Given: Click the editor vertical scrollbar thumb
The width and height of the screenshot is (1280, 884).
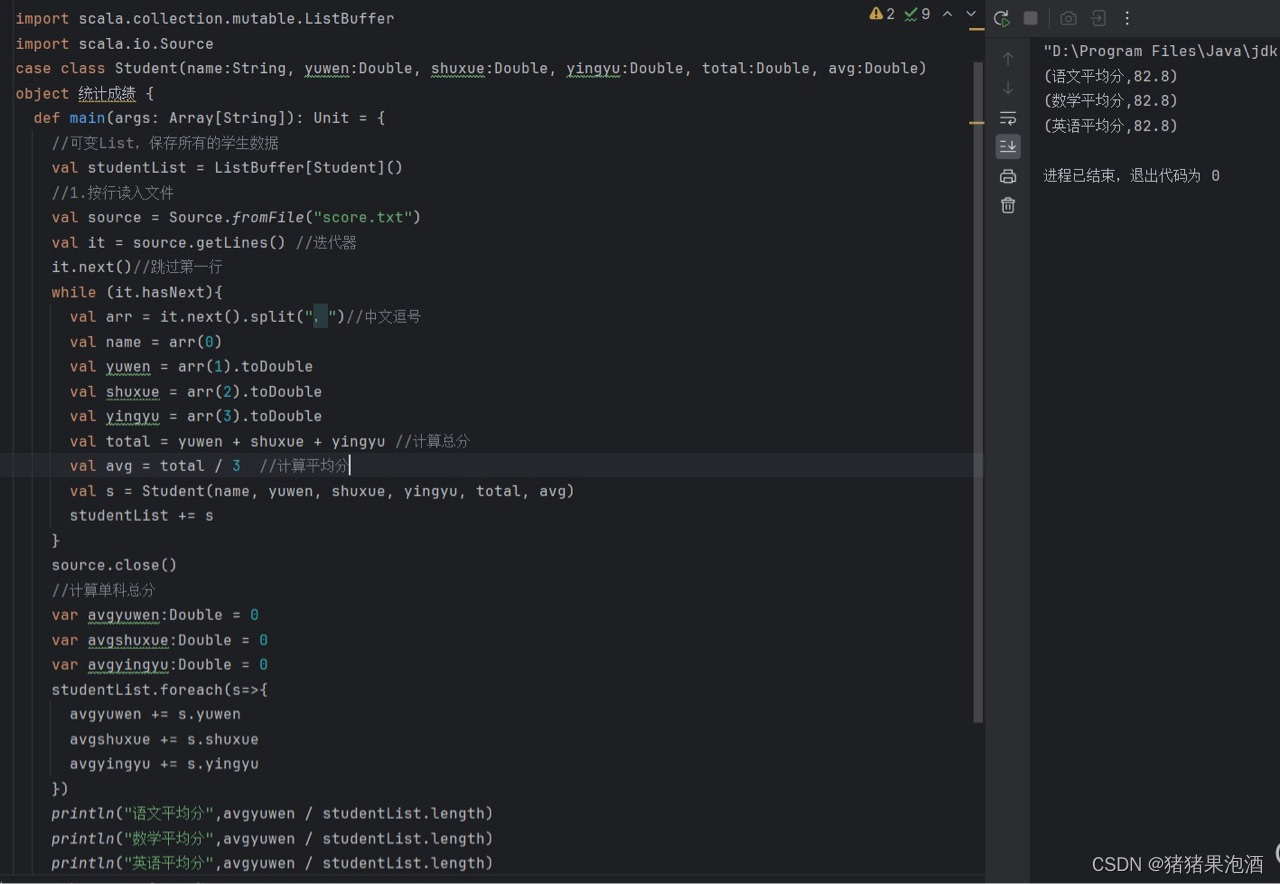Looking at the screenshot, I should 979,390.
